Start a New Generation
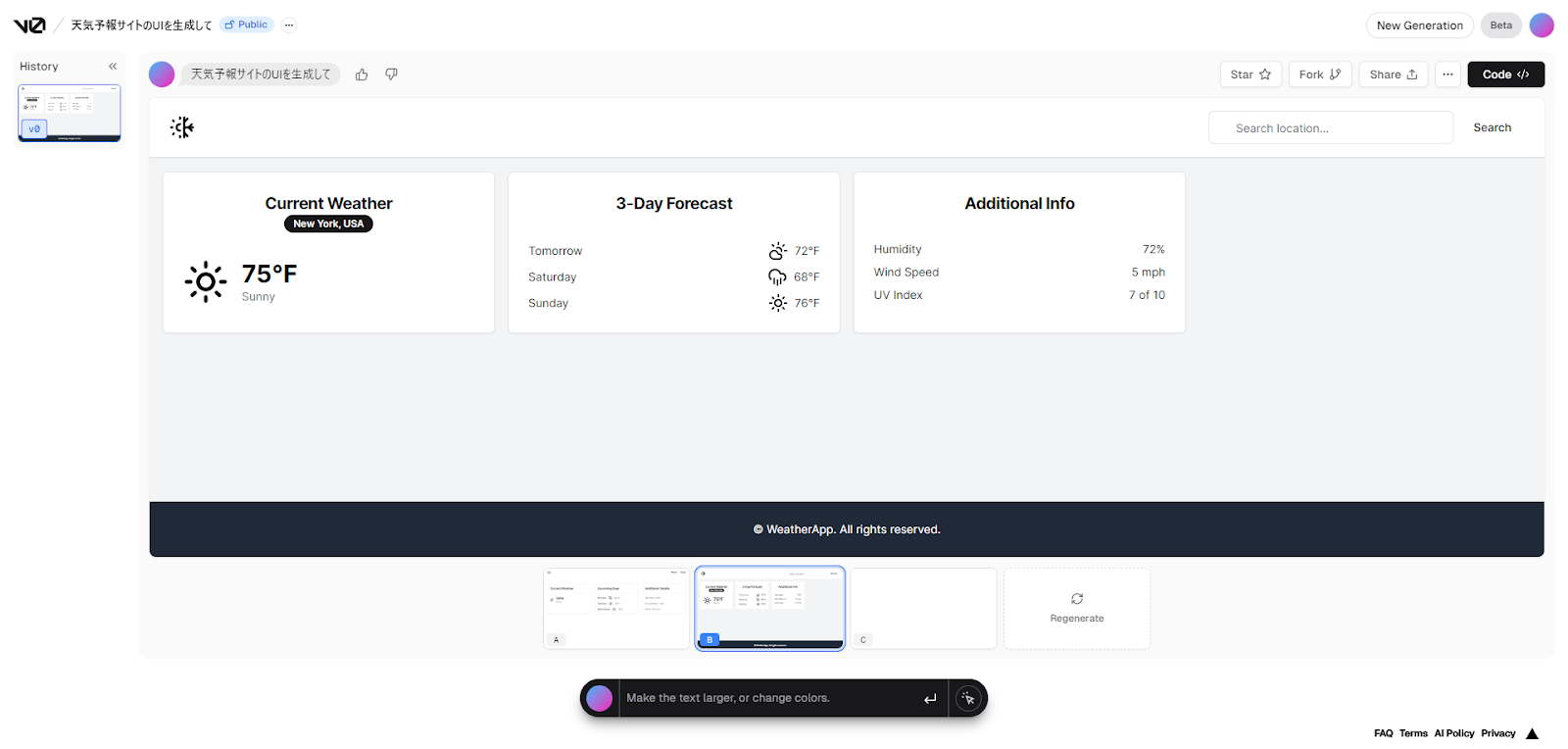The image size is (1568, 749). pos(1419,25)
